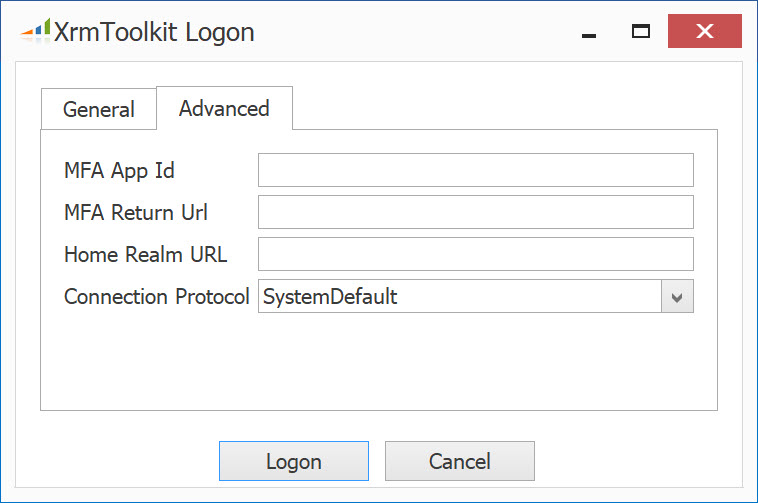
Task: Cancel the logon dialog
Action: point(460,461)
